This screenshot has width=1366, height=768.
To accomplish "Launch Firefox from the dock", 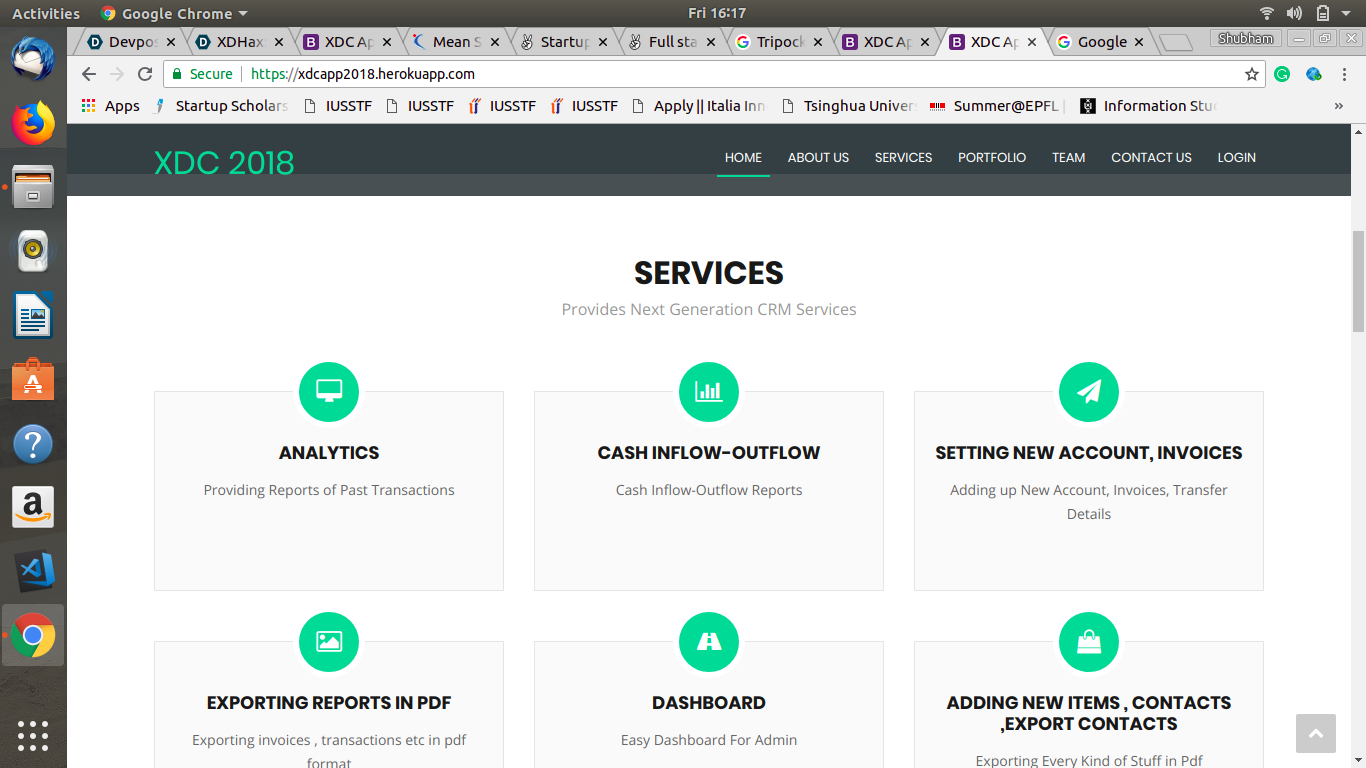I will (x=33, y=123).
